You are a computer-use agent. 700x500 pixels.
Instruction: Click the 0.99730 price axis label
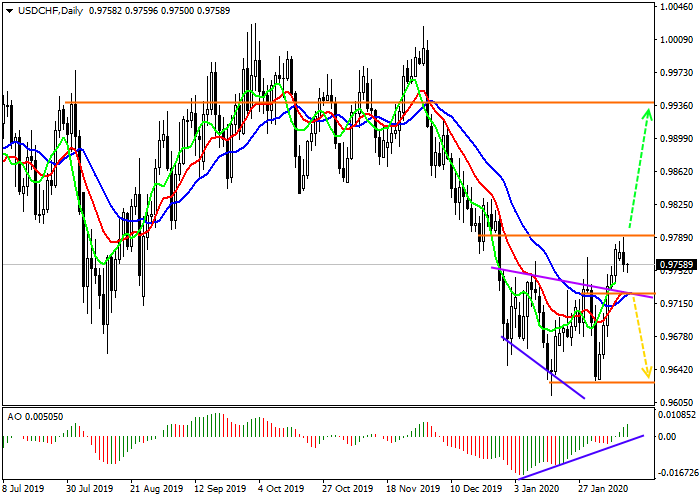677,73
